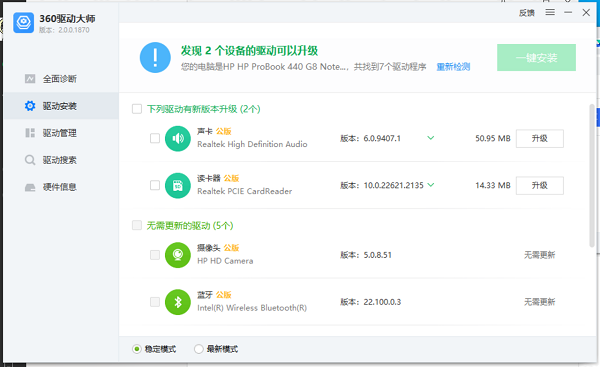
Task: Click the Realtek PCIE CardReader name
Action: (x=245, y=191)
